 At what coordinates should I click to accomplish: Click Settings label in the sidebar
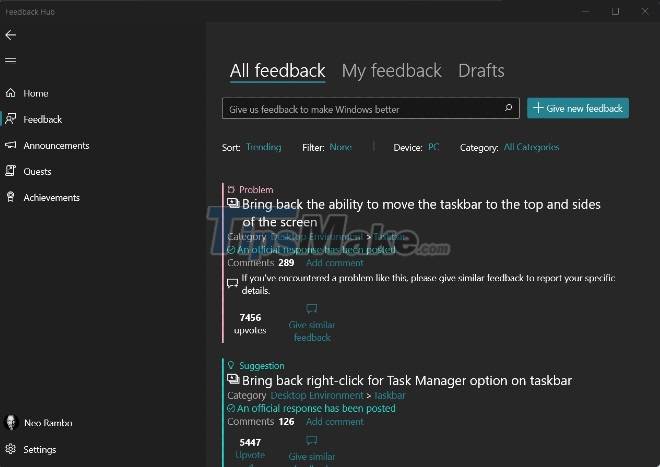pyautogui.click(x=40, y=450)
